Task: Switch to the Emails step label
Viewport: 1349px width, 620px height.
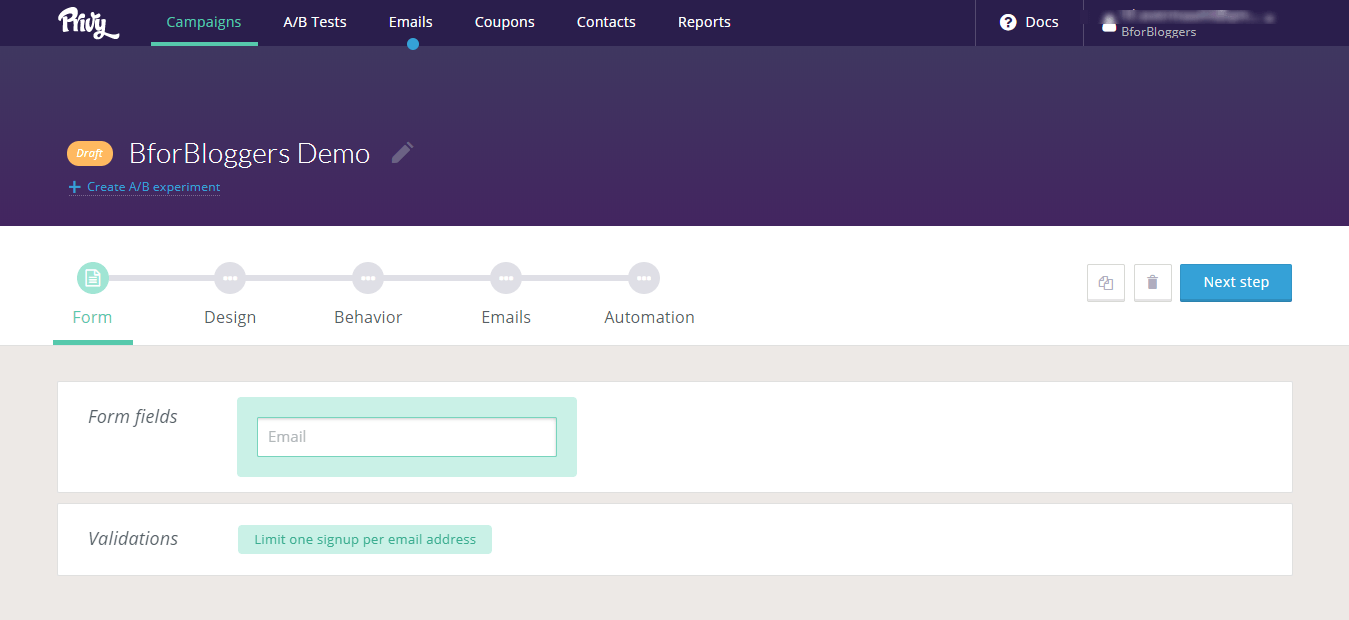Action: coord(506,317)
